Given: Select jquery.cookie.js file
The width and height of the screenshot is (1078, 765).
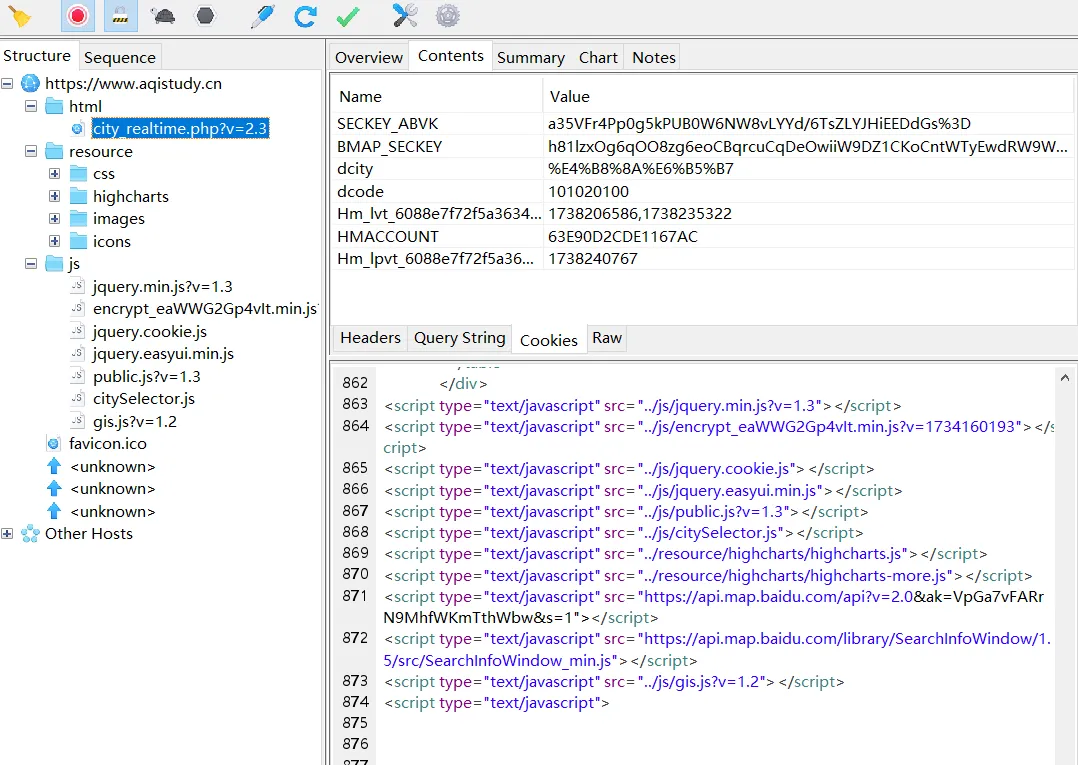Looking at the screenshot, I should pos(150,331).
